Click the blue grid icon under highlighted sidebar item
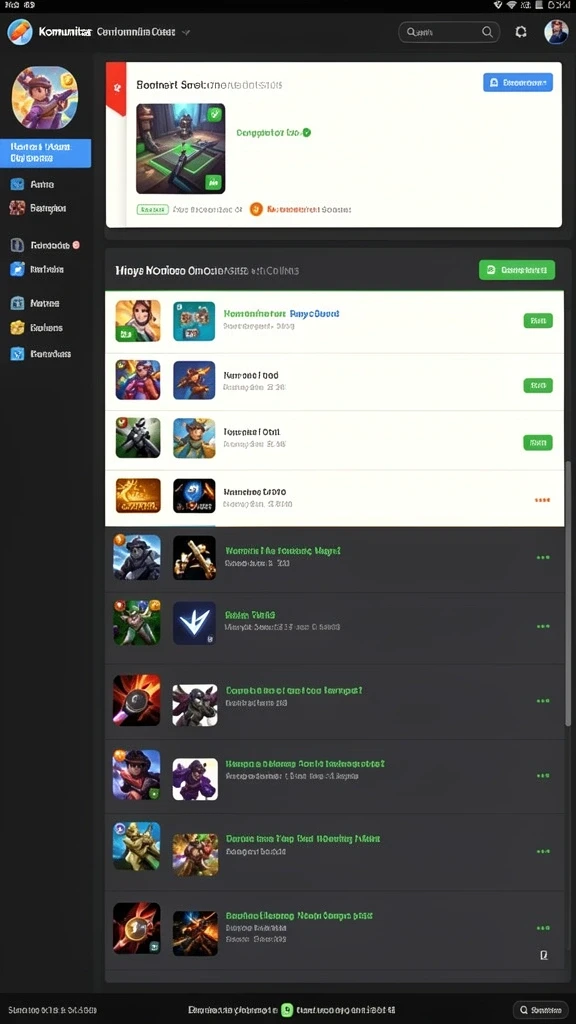This screenshot has width=576, height=1024. click(x=18, y=184)
